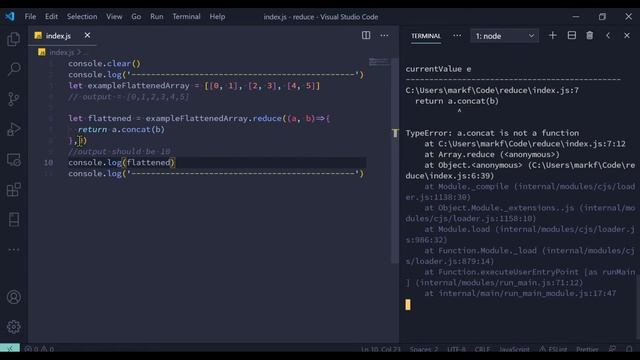Click on 'return a.concat(b)' in the editor

pos(121,129)
